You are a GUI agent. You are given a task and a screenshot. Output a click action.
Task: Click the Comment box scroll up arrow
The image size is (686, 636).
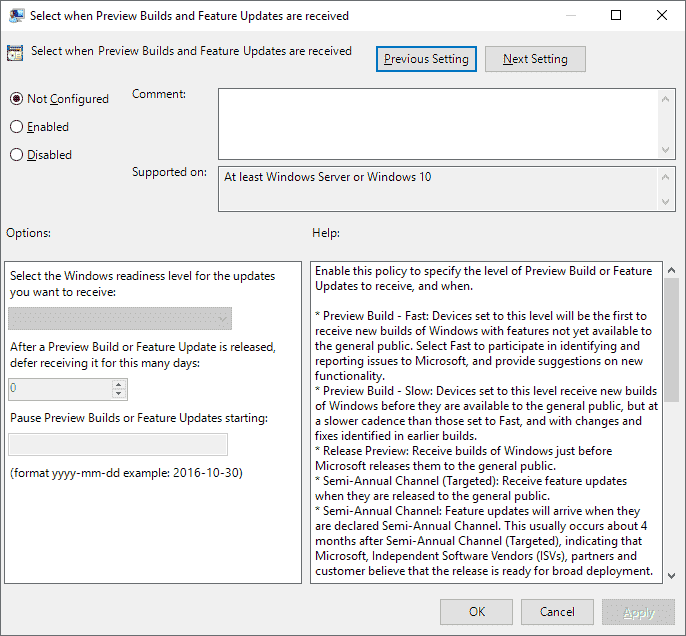point(665,99)
